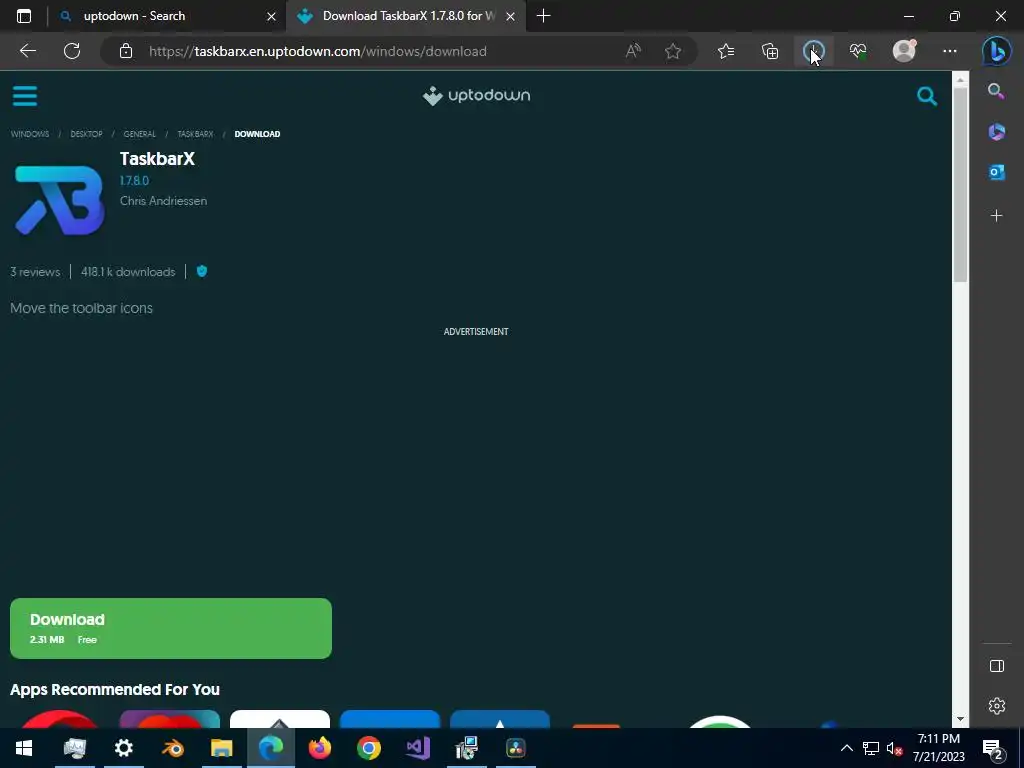Toggle the sidebar hide button
Image resolution: width=1024 pixels, height=768 pixels.
[997, 666]
